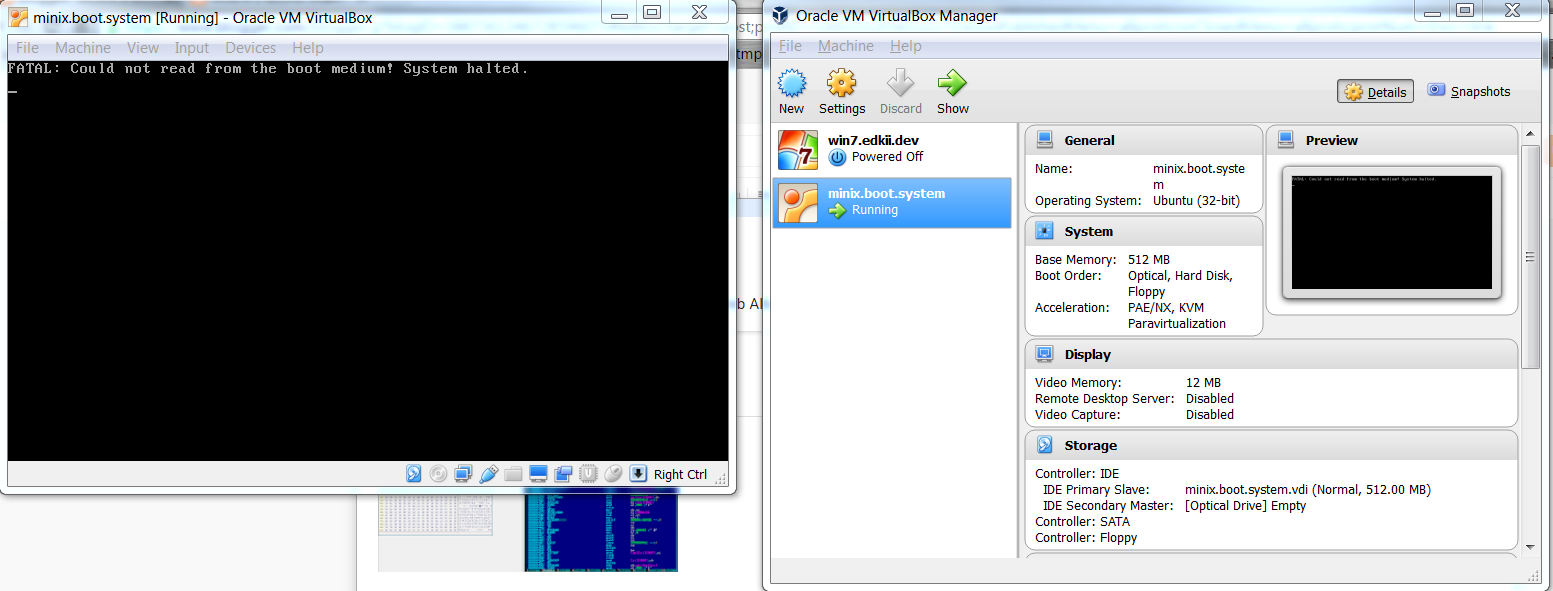
Task: Collapse the Display section header
Action: tap(1271, 354)
